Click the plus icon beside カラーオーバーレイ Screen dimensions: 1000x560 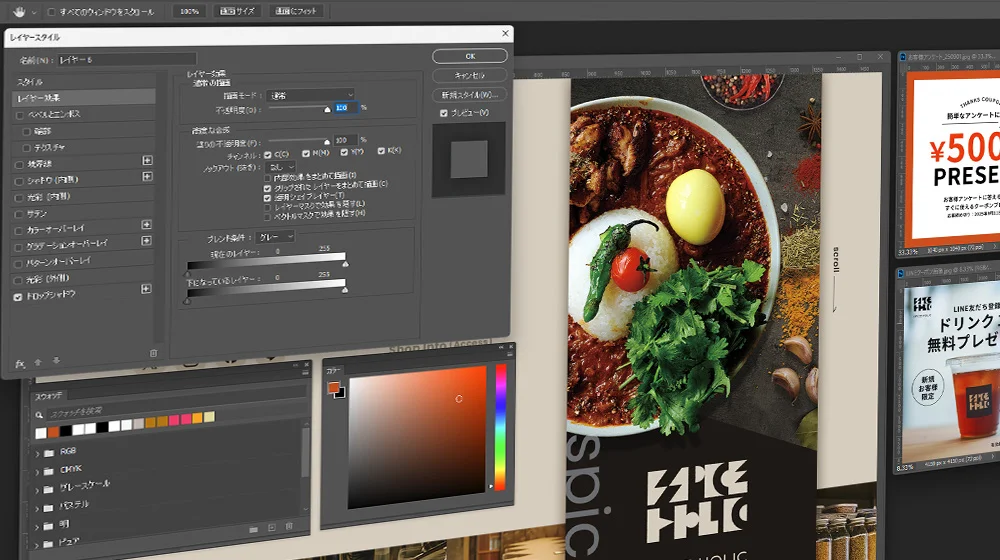point(147,225)
